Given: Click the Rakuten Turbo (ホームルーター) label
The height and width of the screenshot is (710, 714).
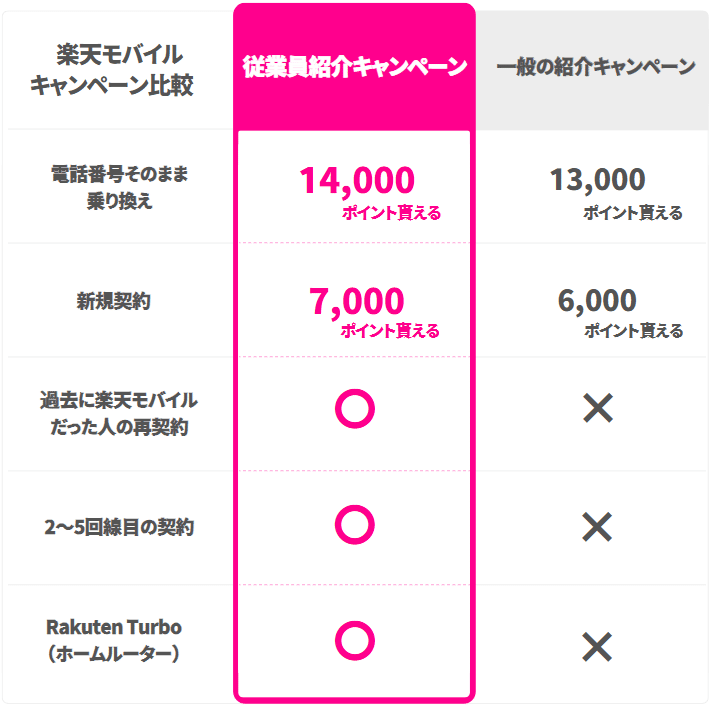Looking at the screenshot, I should tap(114, 640).
